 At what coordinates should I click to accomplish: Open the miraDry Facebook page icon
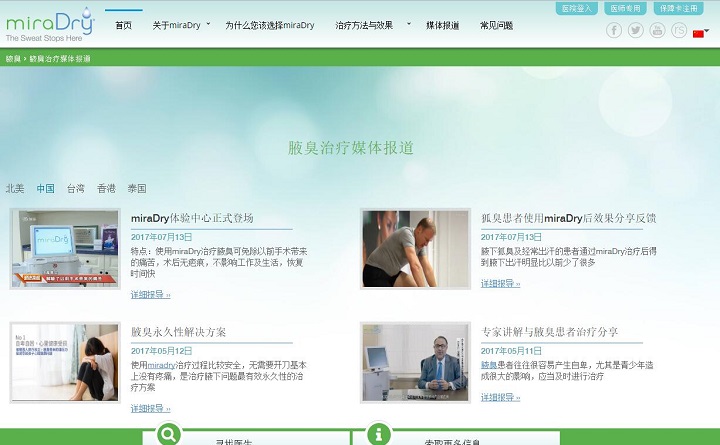[614, 30]
